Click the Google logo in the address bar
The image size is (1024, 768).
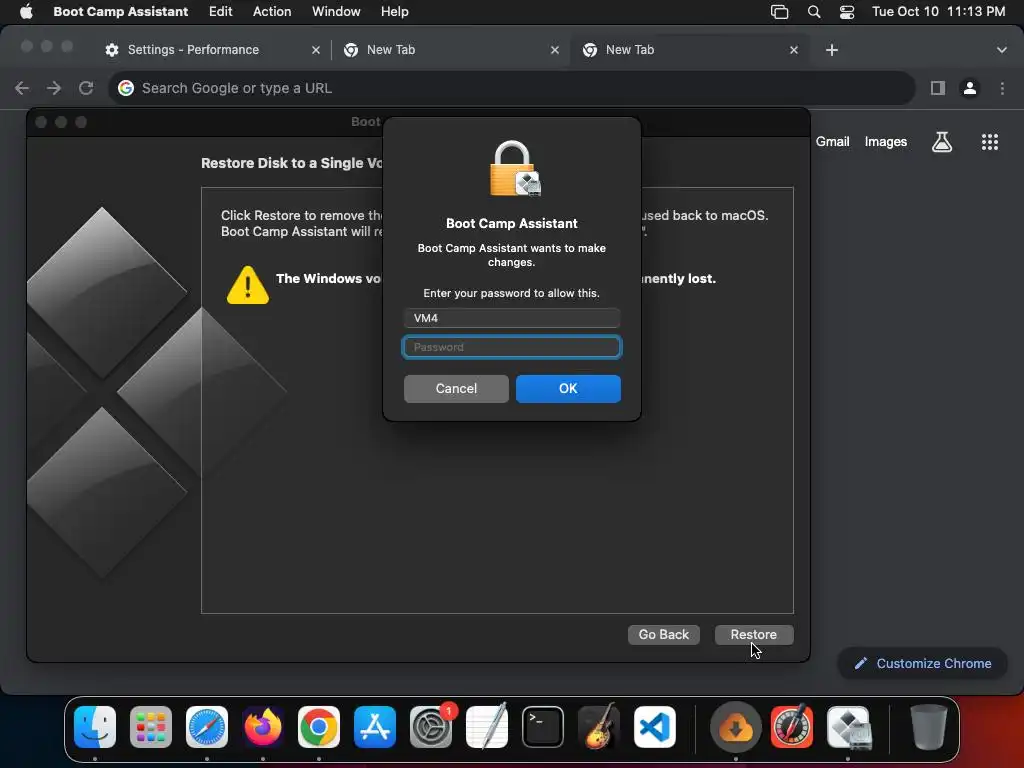coord(126,88)
